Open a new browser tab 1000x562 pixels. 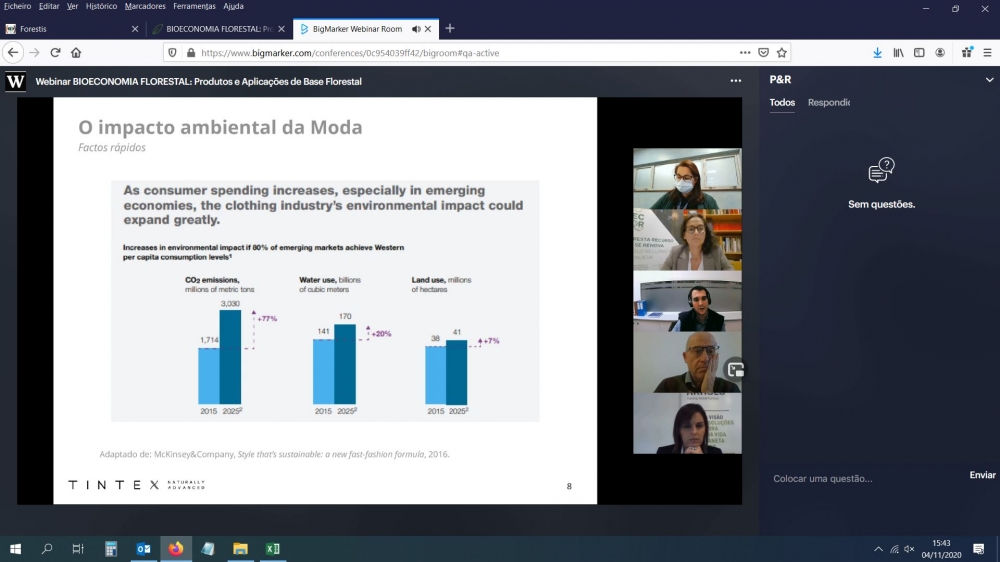coord(450,29)
